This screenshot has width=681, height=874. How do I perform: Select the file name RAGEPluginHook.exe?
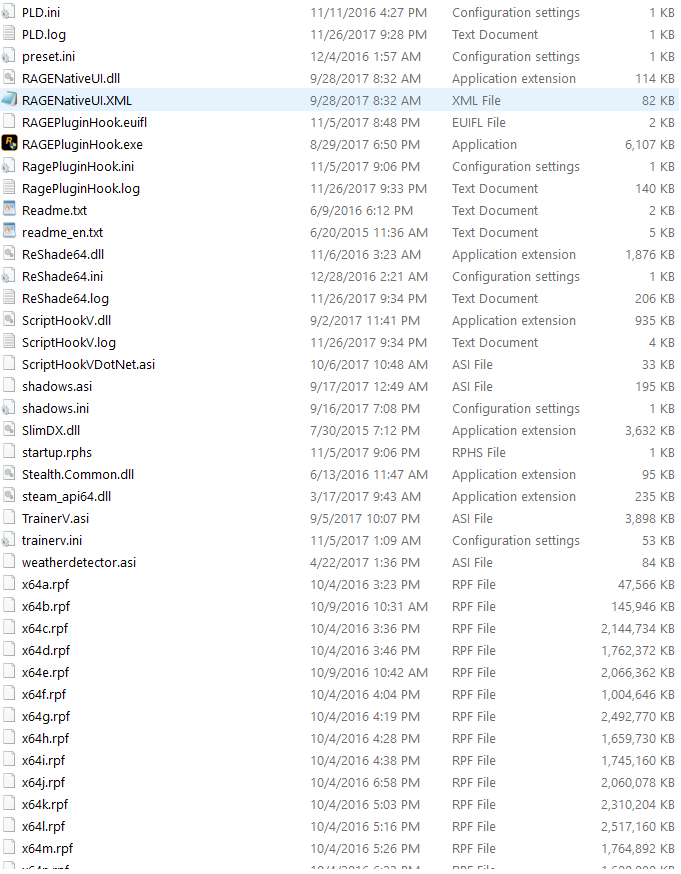tap(82, 144)
